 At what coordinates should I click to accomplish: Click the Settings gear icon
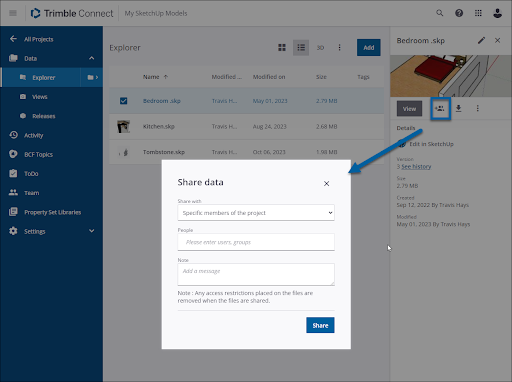click(13, 231)
